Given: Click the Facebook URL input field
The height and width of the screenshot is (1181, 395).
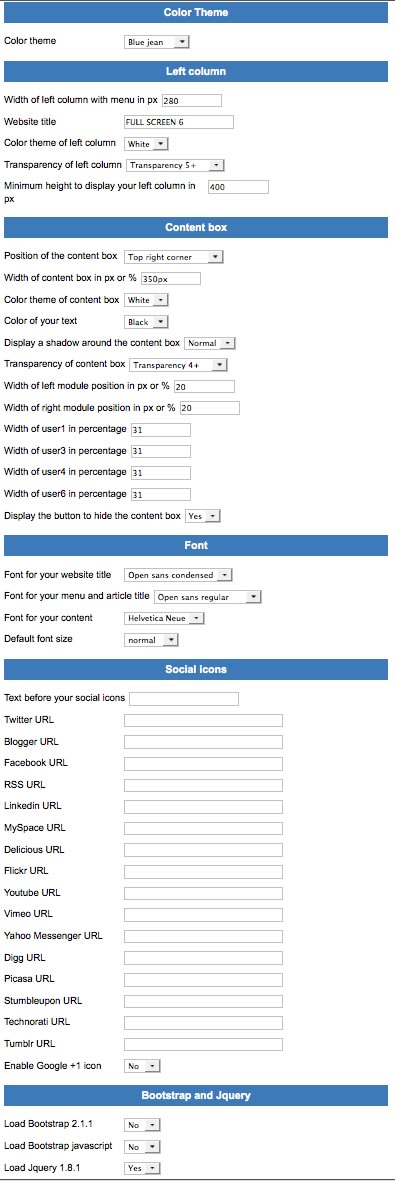Looking at the screenshot, I should point(203,764).
